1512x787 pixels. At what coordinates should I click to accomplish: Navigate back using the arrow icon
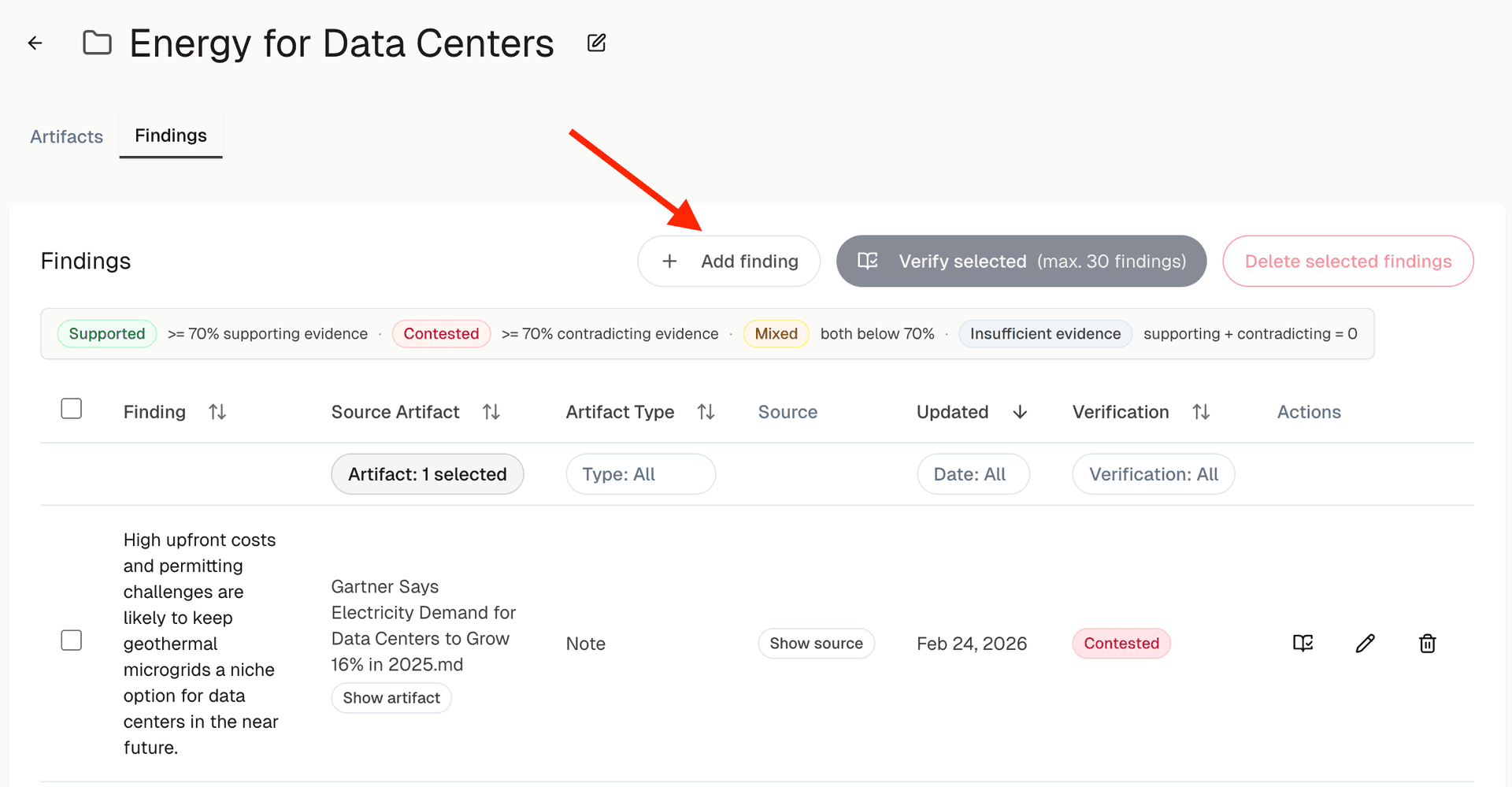[x=35, y=43]
